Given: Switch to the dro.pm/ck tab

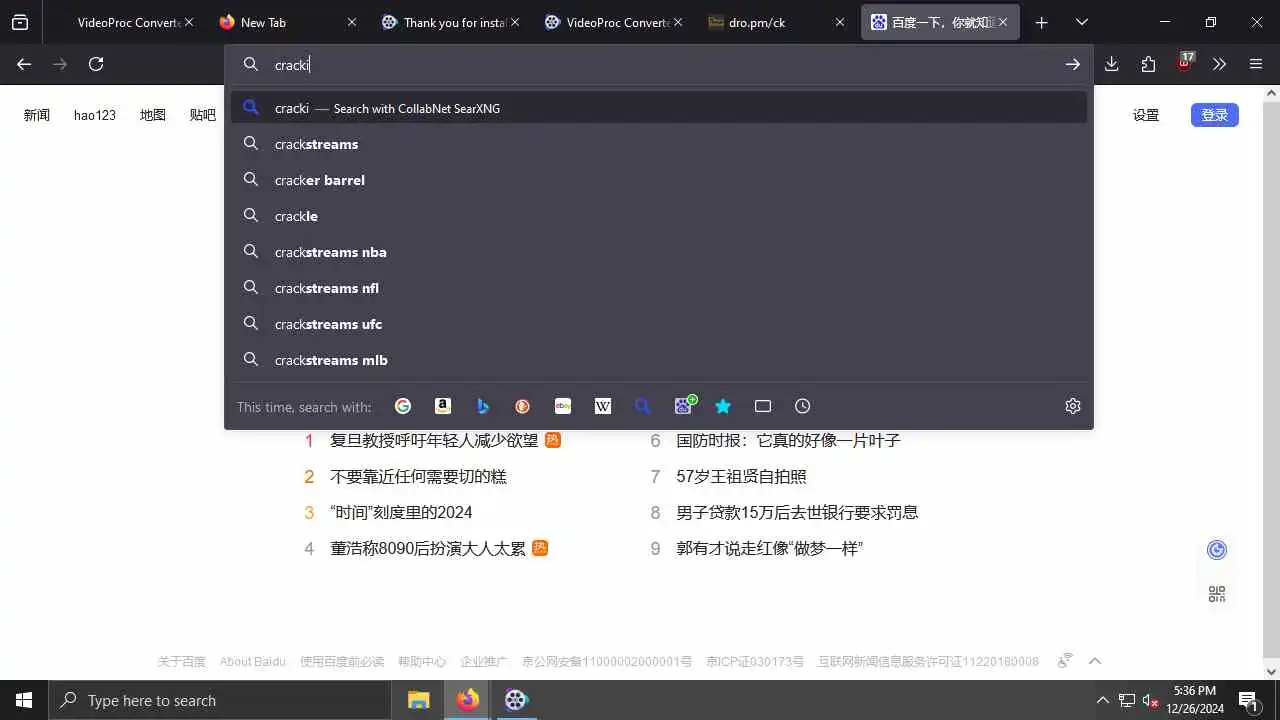Looking at the screenshot, I should pos(778,22).
